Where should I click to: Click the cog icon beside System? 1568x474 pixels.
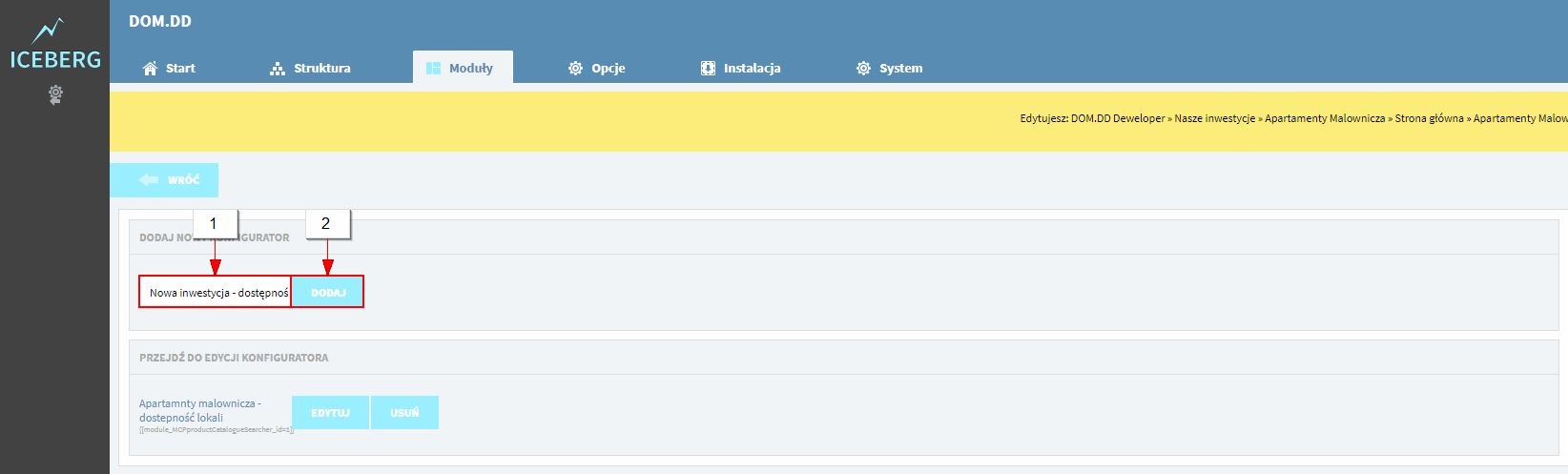pos(863,68)
